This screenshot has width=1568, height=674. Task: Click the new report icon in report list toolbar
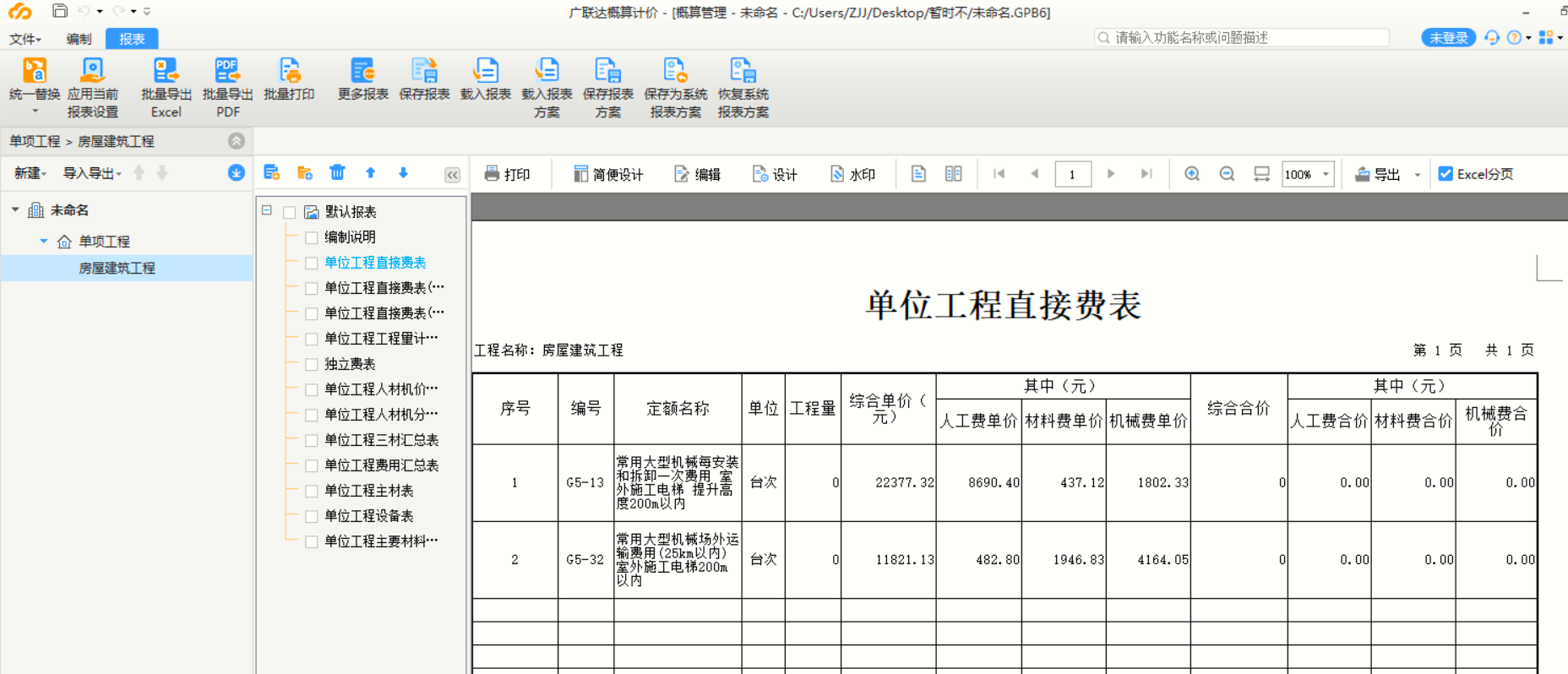coord(272,173)
